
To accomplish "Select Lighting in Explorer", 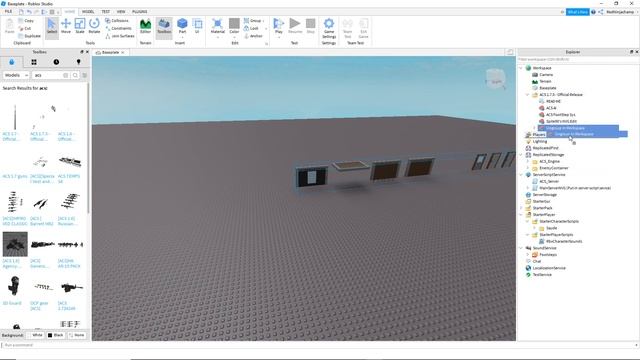I will (x=540, y=142).
